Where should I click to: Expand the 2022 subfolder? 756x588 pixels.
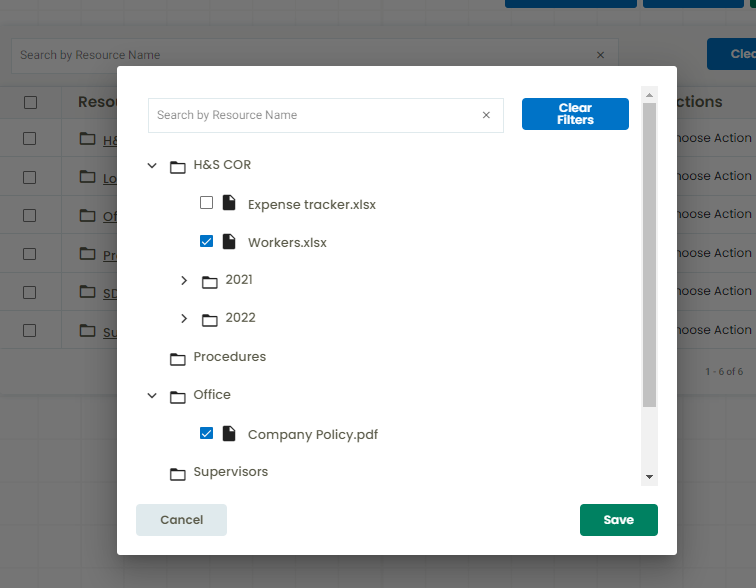184,319
